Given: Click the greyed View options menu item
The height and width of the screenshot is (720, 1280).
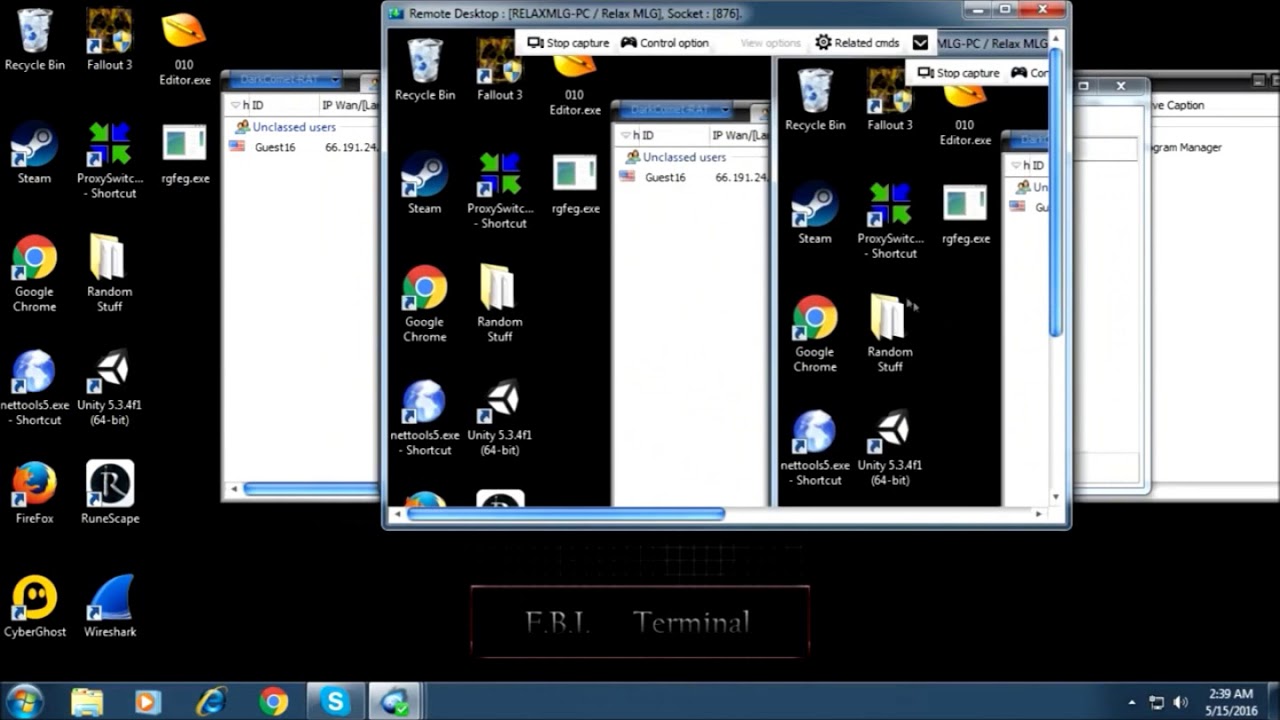Looking at the screenshot, I should tap(770, 43).
